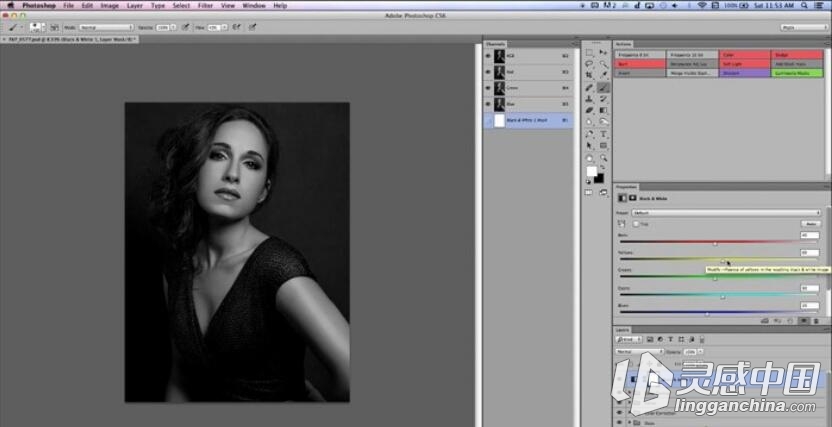The height and width of the screenshot is (427, 832).
Task: Select the Brush tool in toolbox
Action: pos(603,88)
